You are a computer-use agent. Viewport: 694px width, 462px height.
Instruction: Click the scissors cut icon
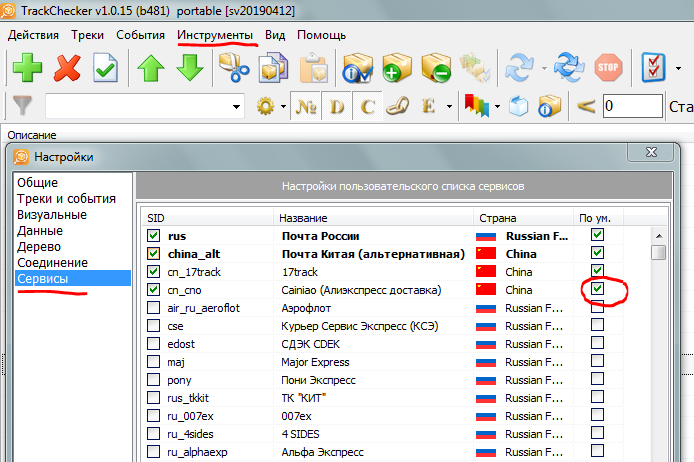point(234,68)
